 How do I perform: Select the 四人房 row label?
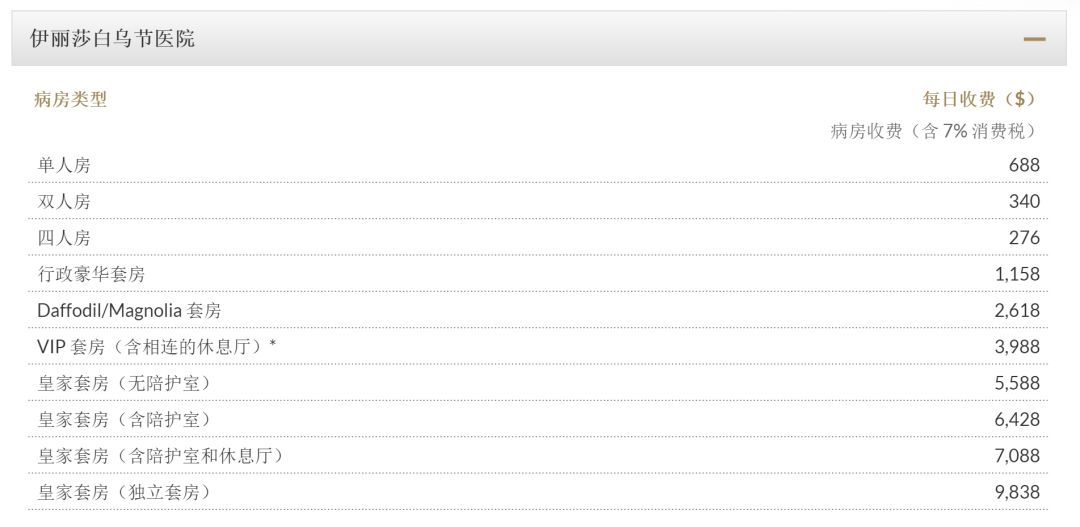[x=64, y=238]
